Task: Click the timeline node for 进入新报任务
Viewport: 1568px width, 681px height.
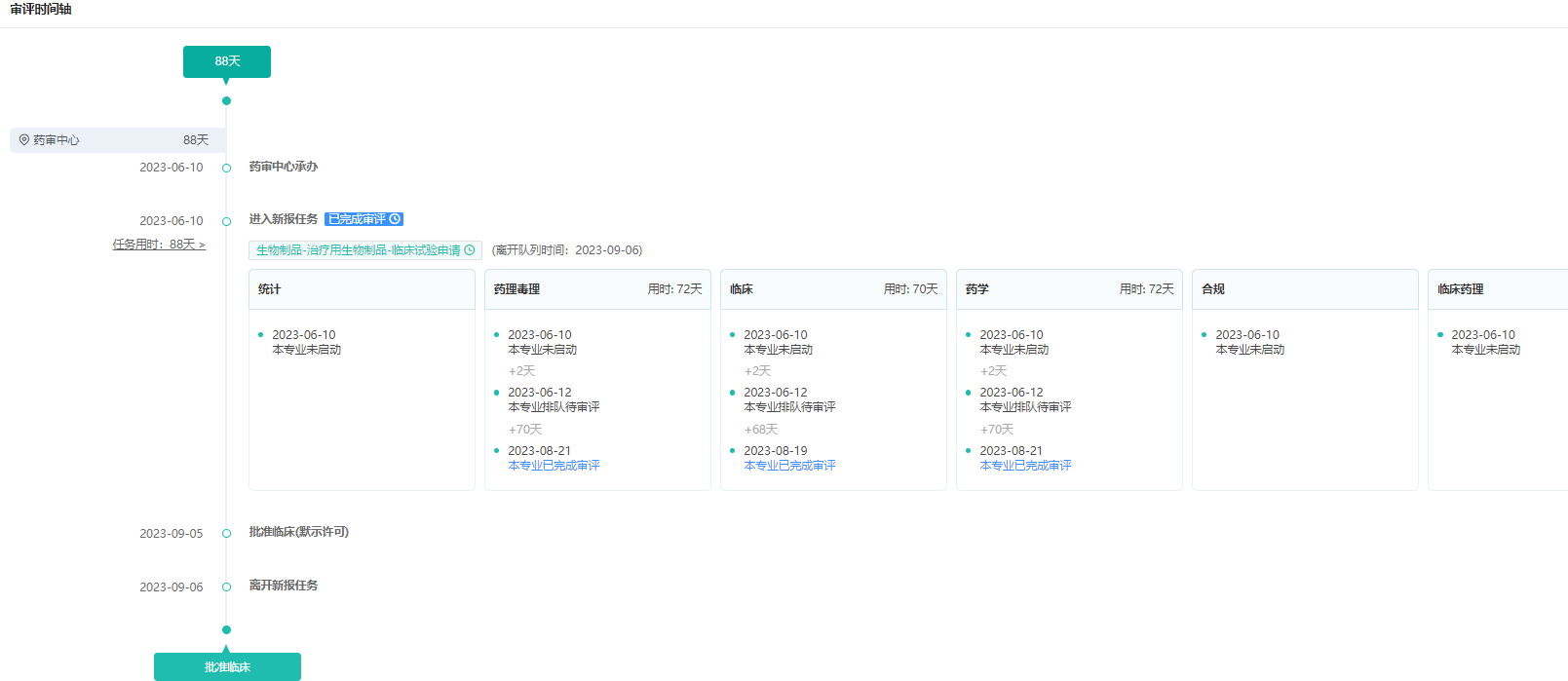Action: [226, 221]
